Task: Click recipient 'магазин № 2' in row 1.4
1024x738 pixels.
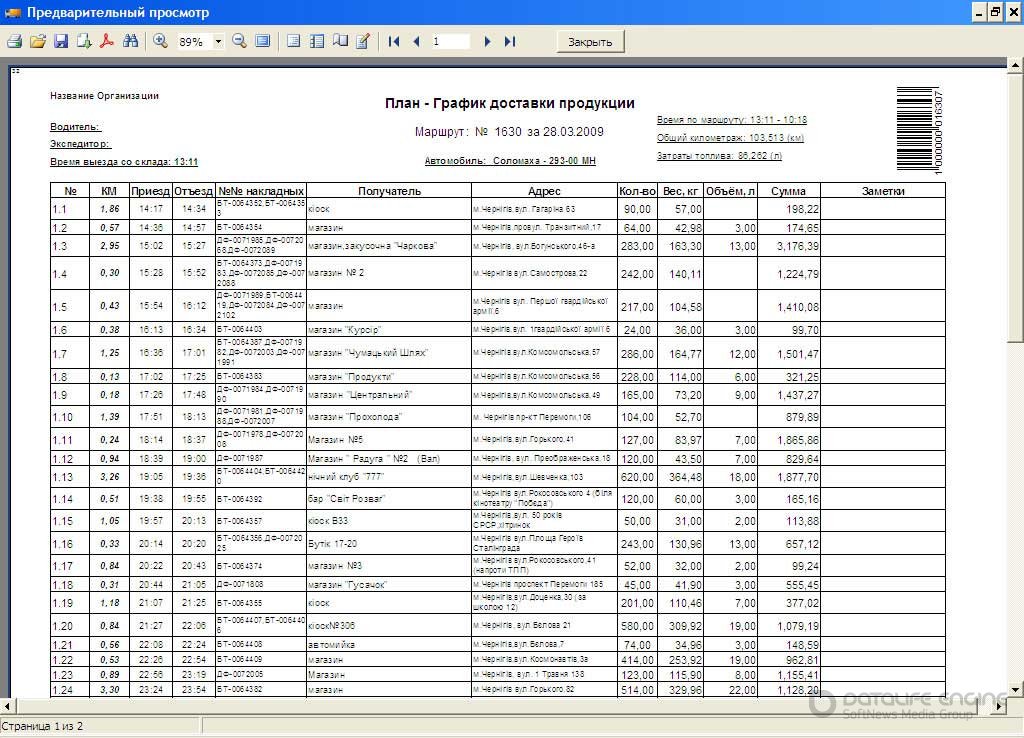Action: pos(336,273)
